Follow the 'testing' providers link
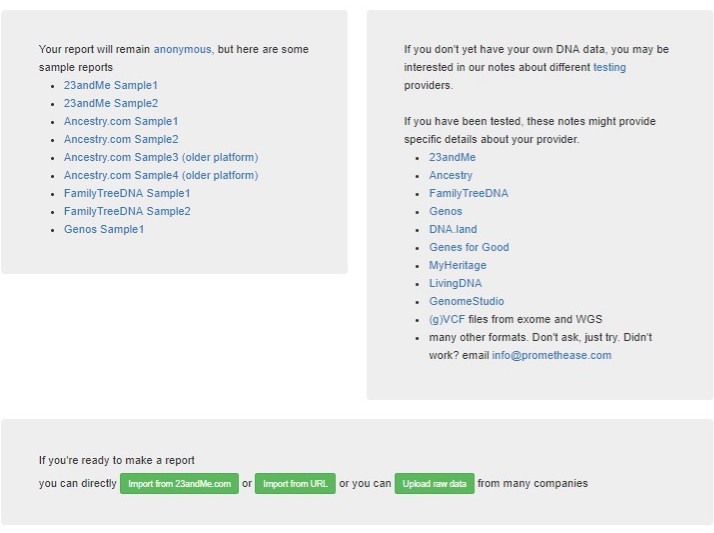The width and height of the screenshot is (714, 533). [609, 67]
